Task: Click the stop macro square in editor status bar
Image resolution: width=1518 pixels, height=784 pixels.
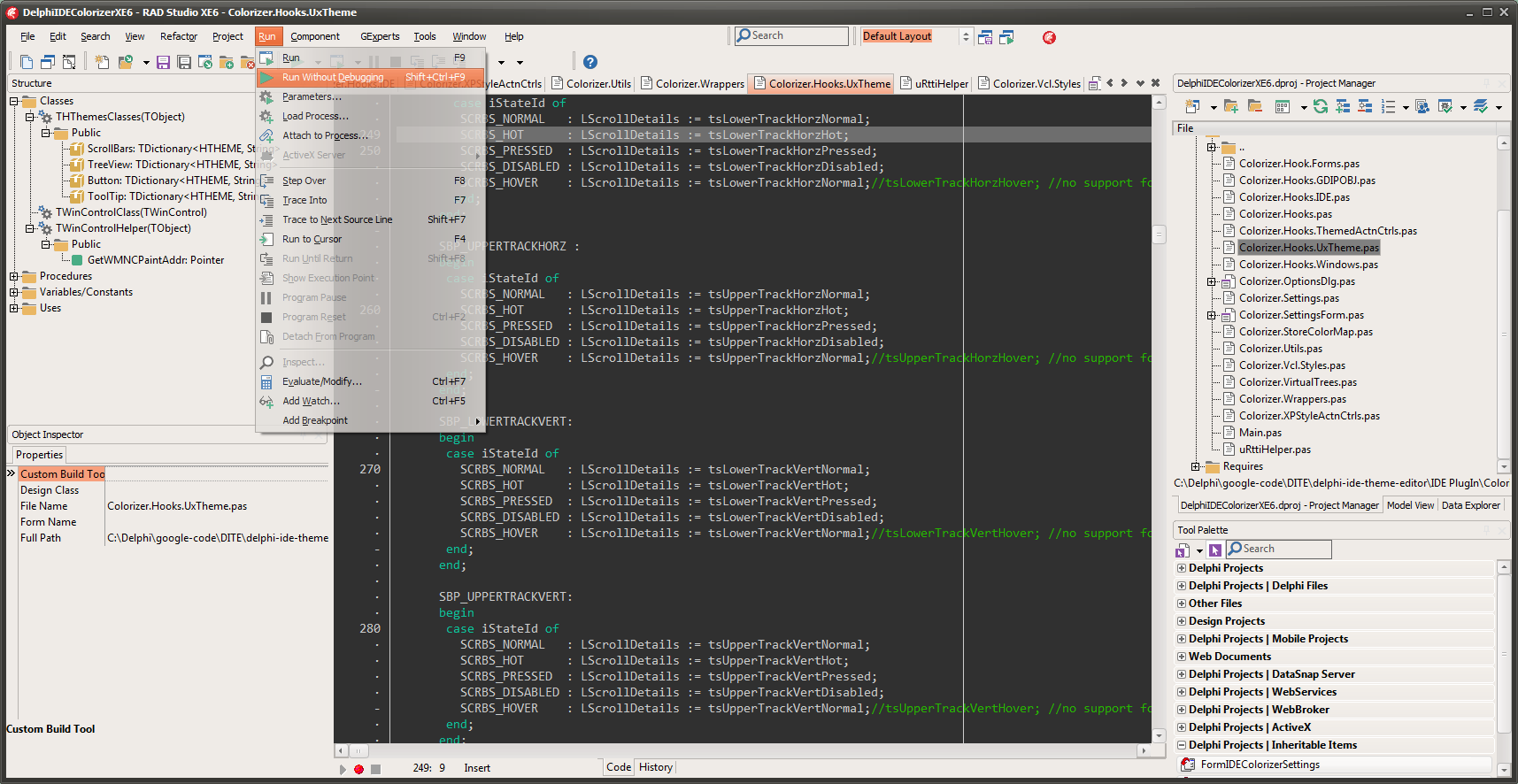Action: click(x=375, y=769)
